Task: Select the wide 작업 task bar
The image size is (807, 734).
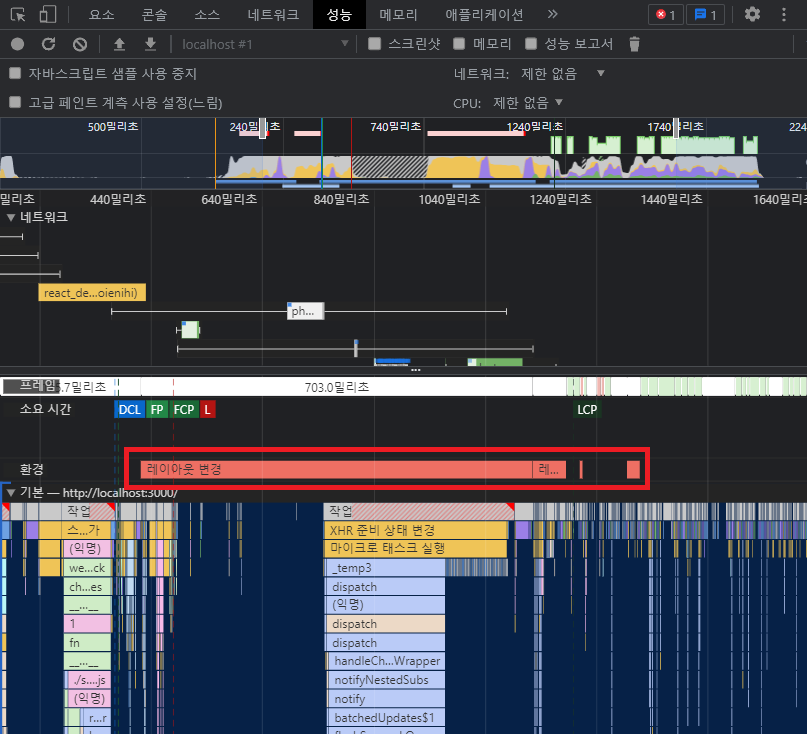Action: point(419,511)
